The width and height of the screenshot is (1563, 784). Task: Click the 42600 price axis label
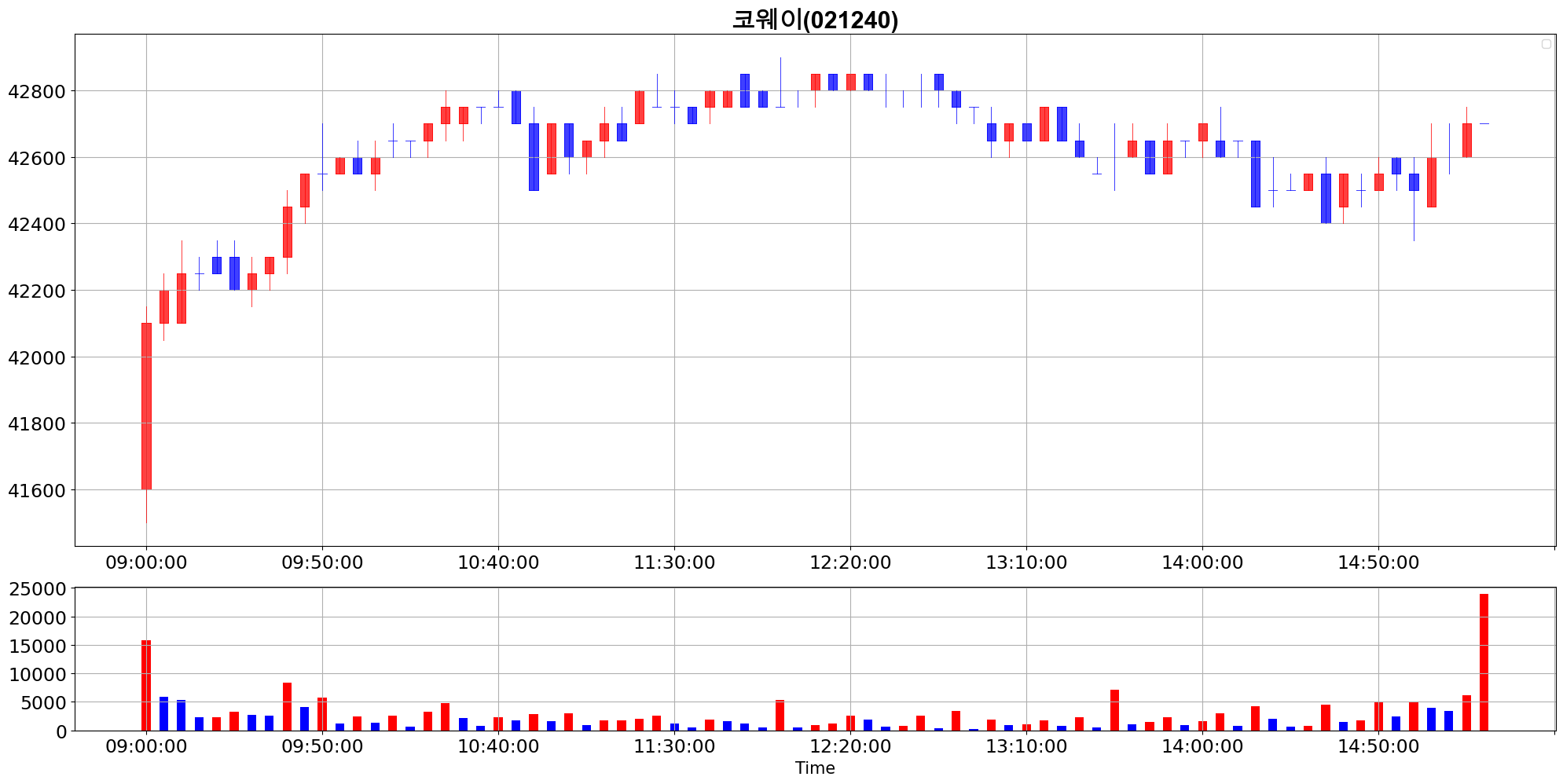[x=37, y=158]
